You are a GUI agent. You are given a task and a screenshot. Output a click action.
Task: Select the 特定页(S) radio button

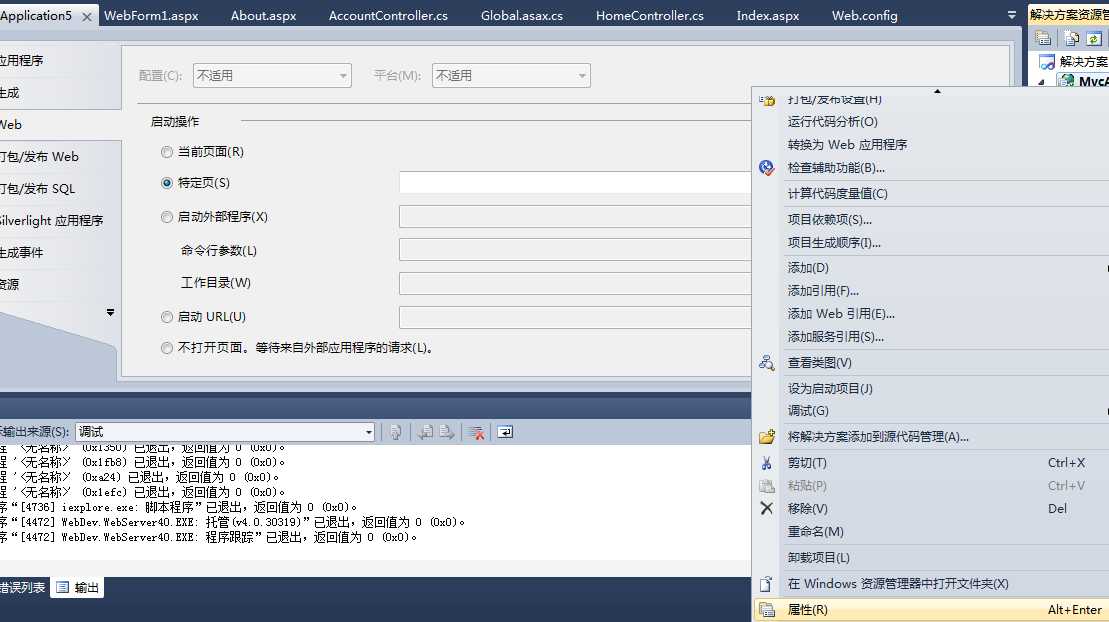click(167, 183)
